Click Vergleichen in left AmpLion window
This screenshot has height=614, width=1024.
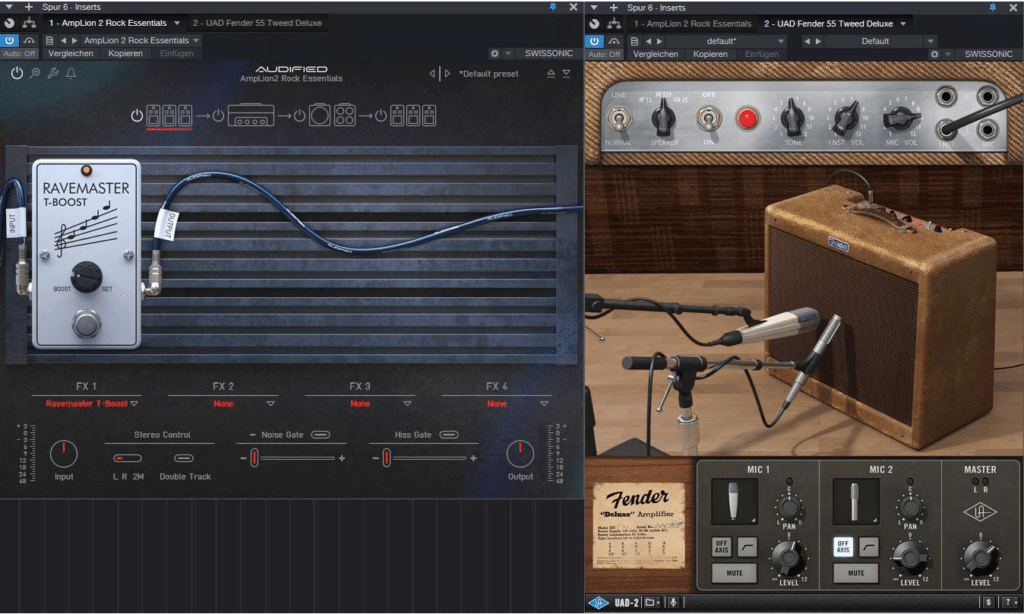point(71,54)
